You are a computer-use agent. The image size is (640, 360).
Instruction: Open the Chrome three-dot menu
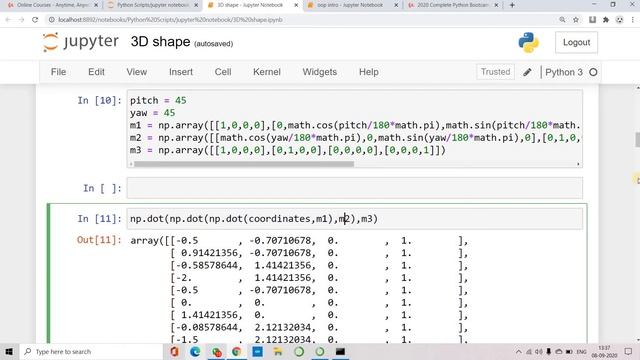633,20
